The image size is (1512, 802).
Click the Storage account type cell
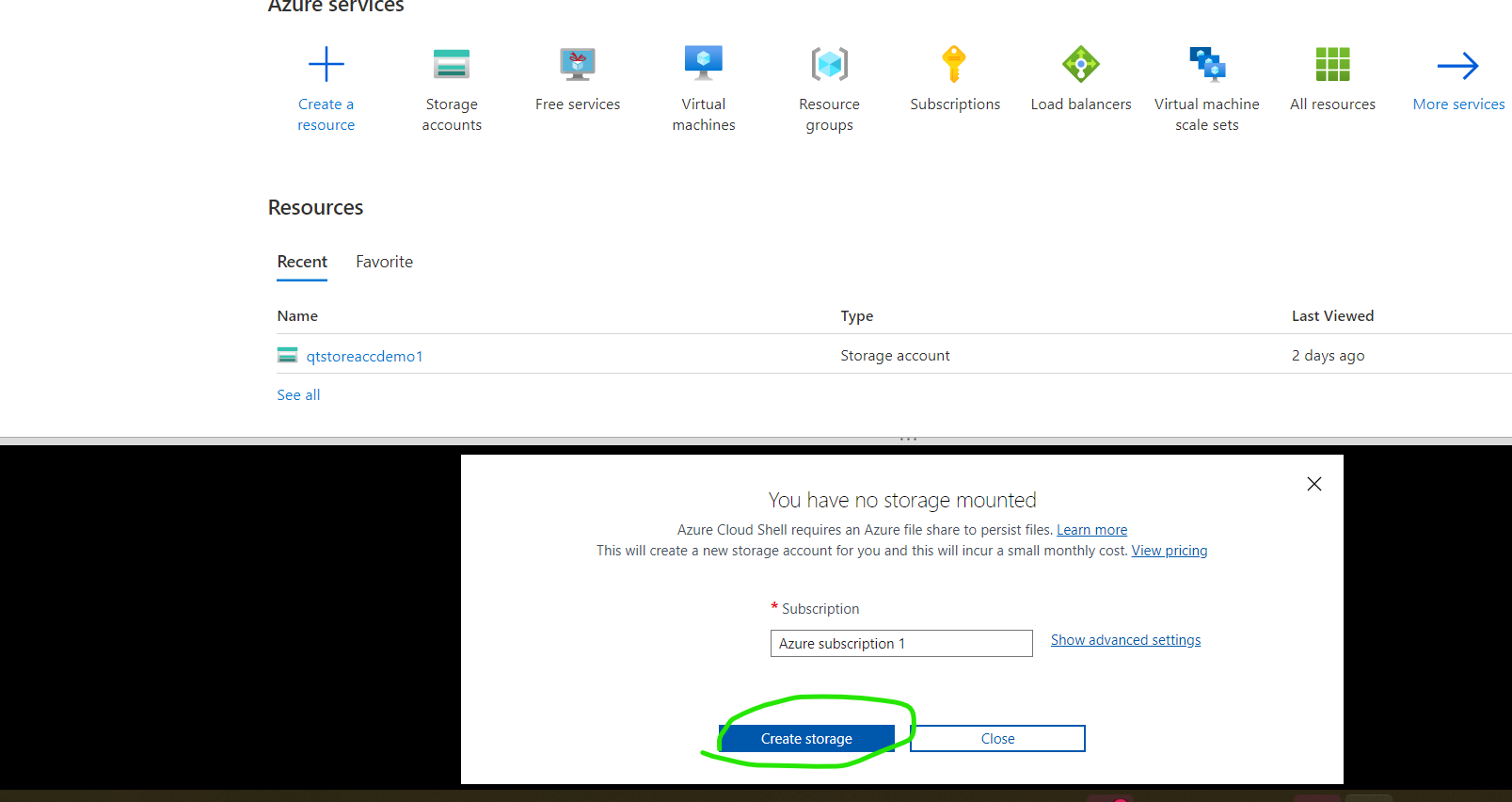click(x=896, y=356)
